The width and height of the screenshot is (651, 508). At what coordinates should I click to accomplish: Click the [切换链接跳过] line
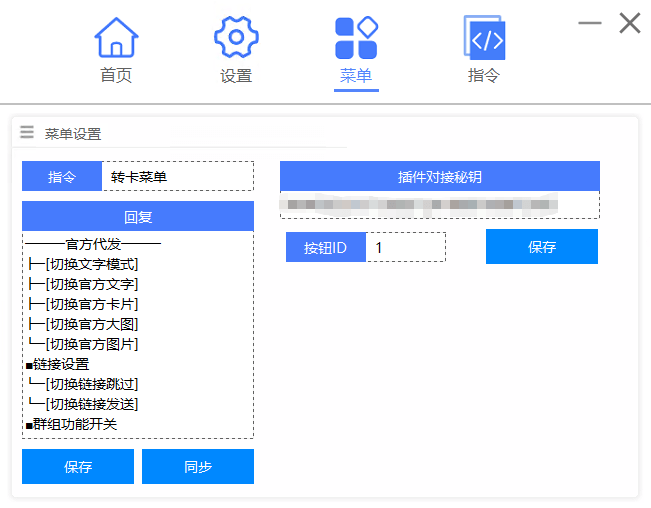pos(83,384)
